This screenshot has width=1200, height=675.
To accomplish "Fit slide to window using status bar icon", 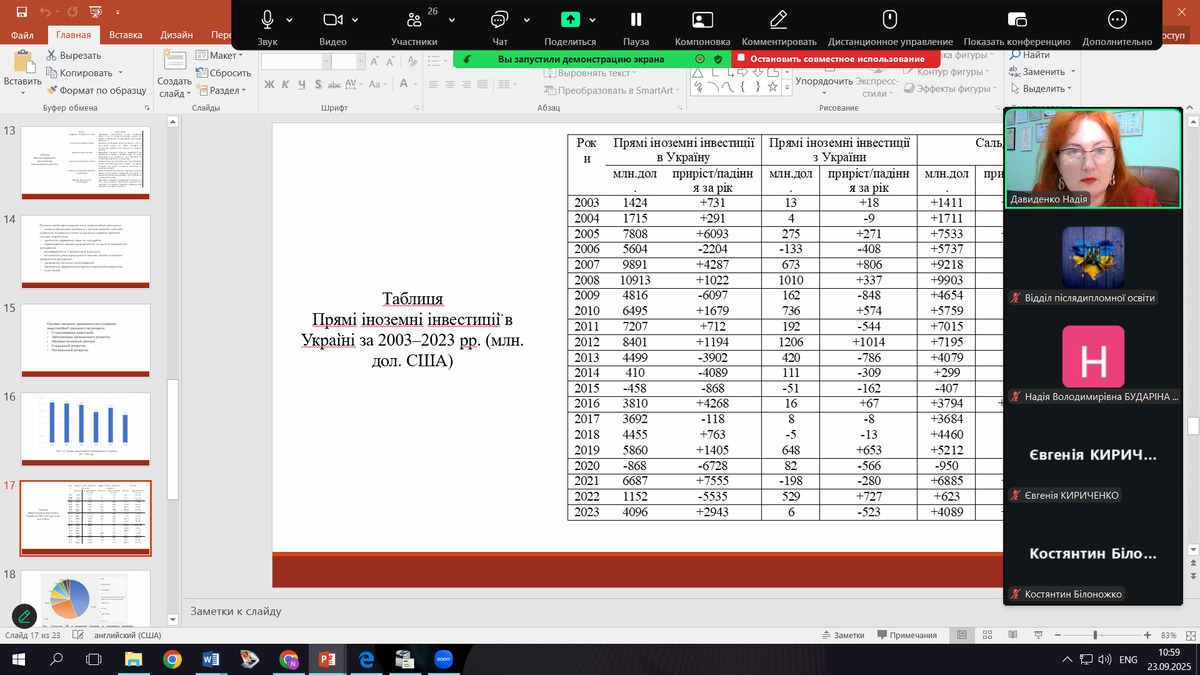I will click(x=1190, y=635).
